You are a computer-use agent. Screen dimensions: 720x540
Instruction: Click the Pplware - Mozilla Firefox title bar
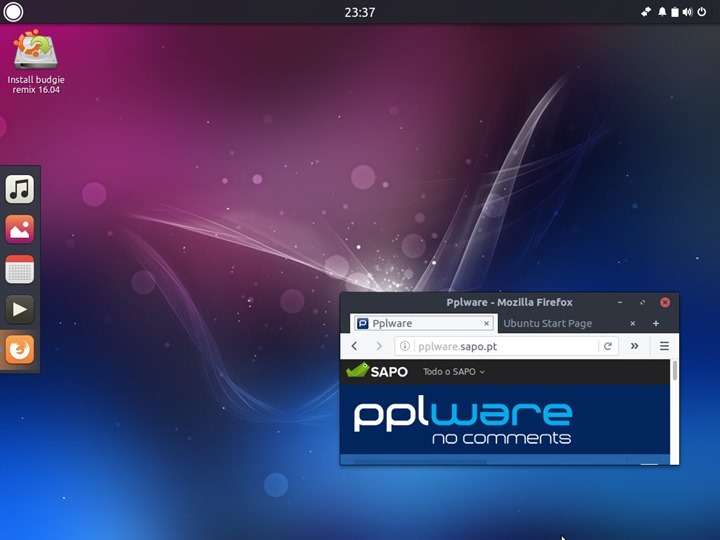pyautogui.click(x=509, y=302)
